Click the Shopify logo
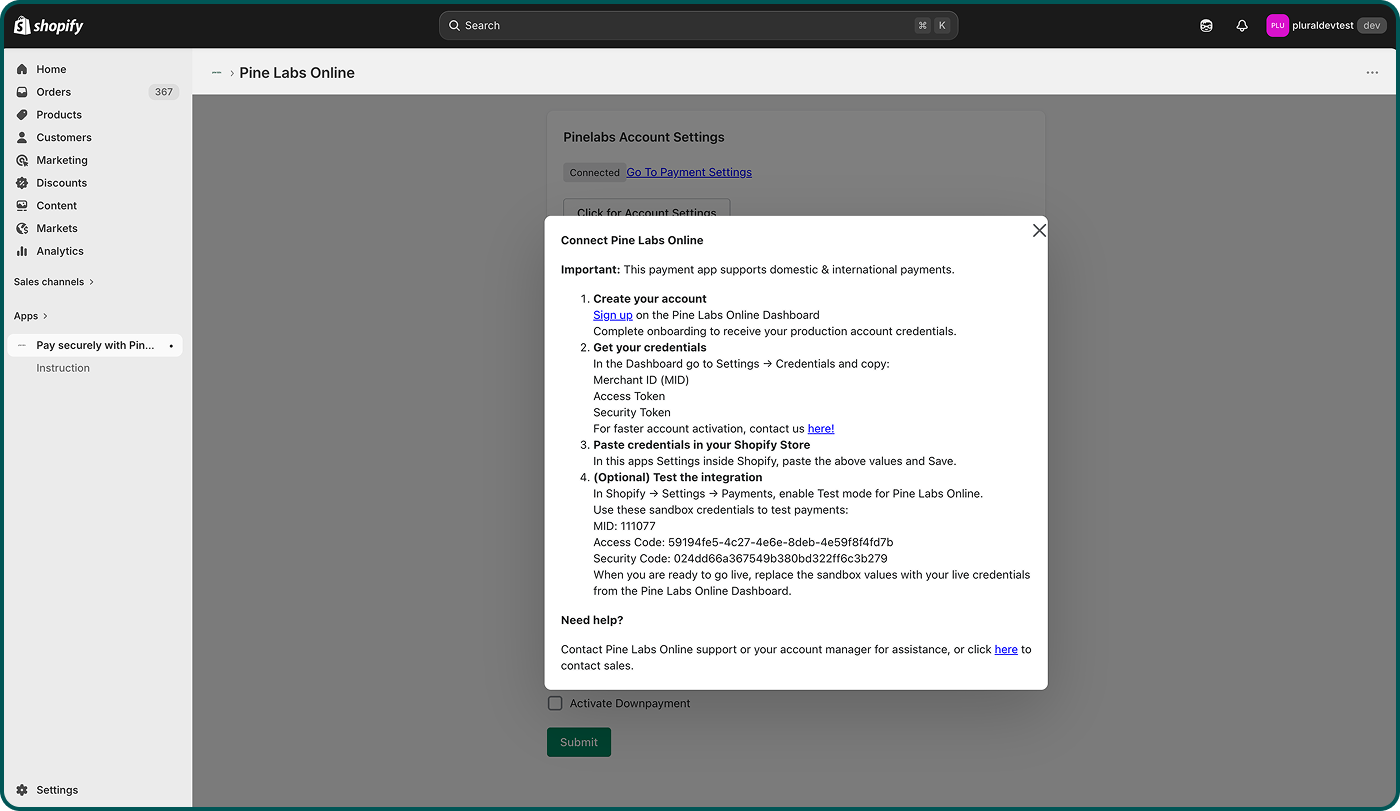This screenshot has height=811, width=1400. 49,25
